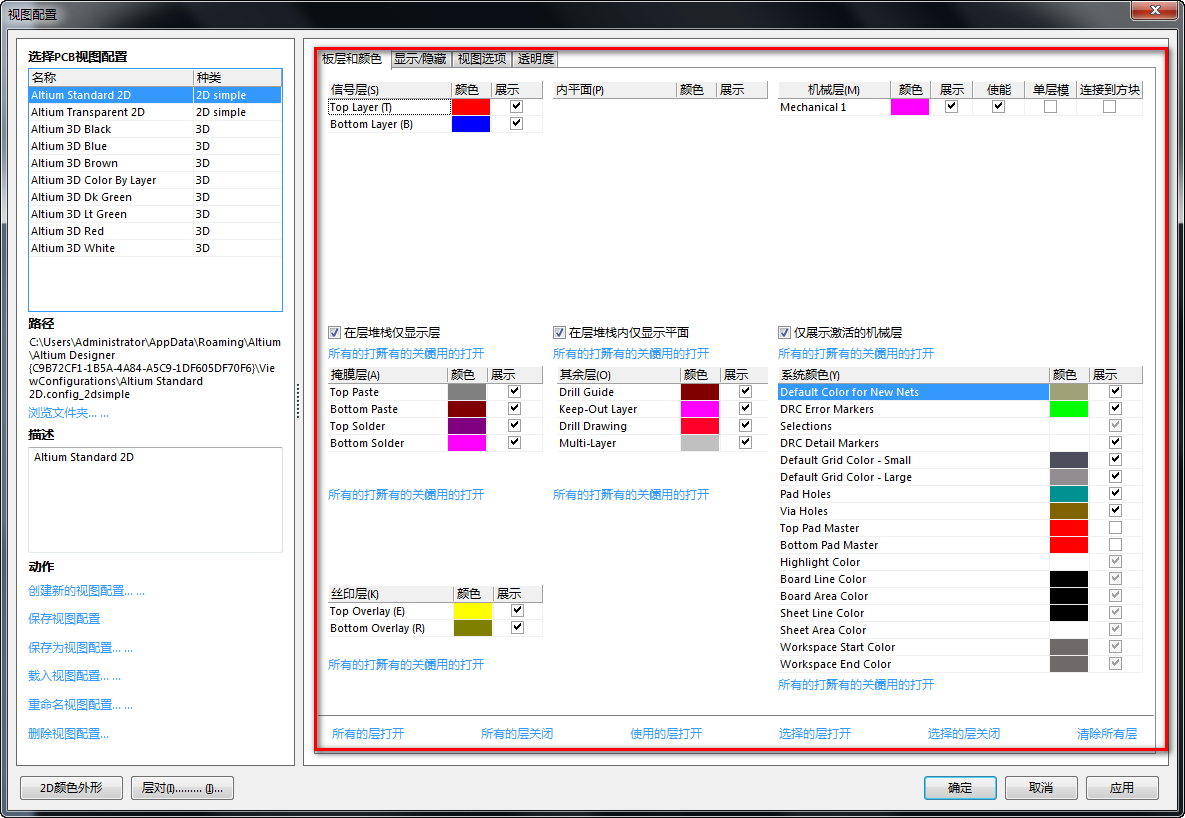Image resolution: width=1185 pixels, height=818 pixels.
Task: Click the Drill Guide dark red swatch
Action: [700, 392]
